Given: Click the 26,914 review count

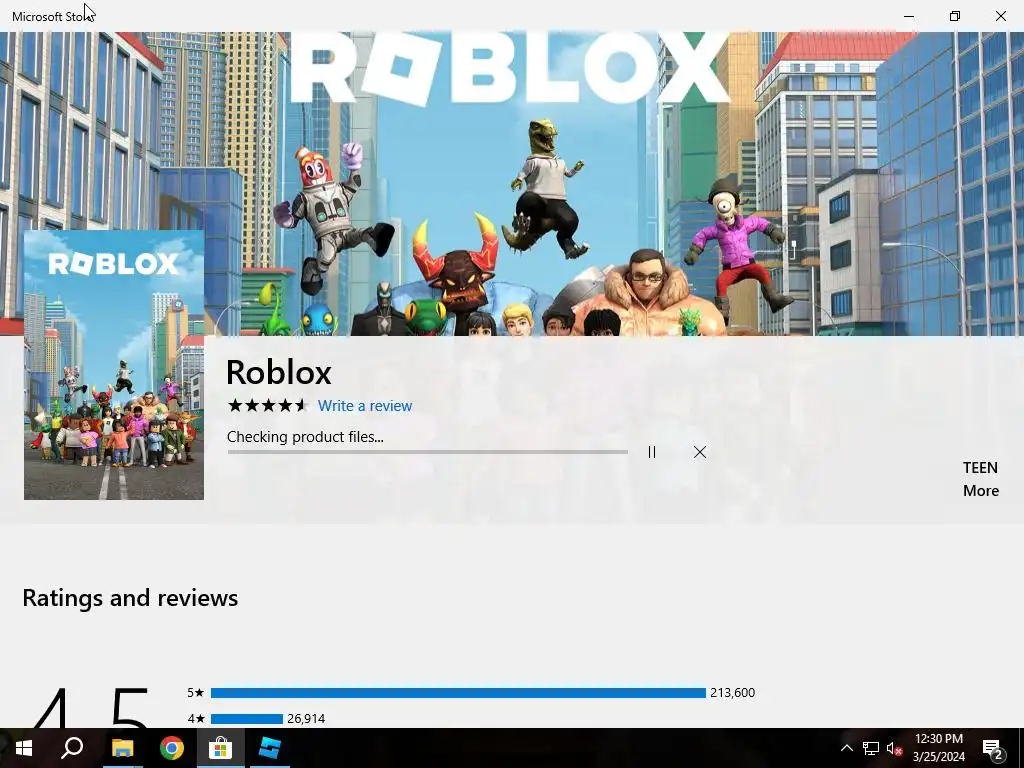Looking at the screenshot, I should pyautogui.click(x=306, y=719).
